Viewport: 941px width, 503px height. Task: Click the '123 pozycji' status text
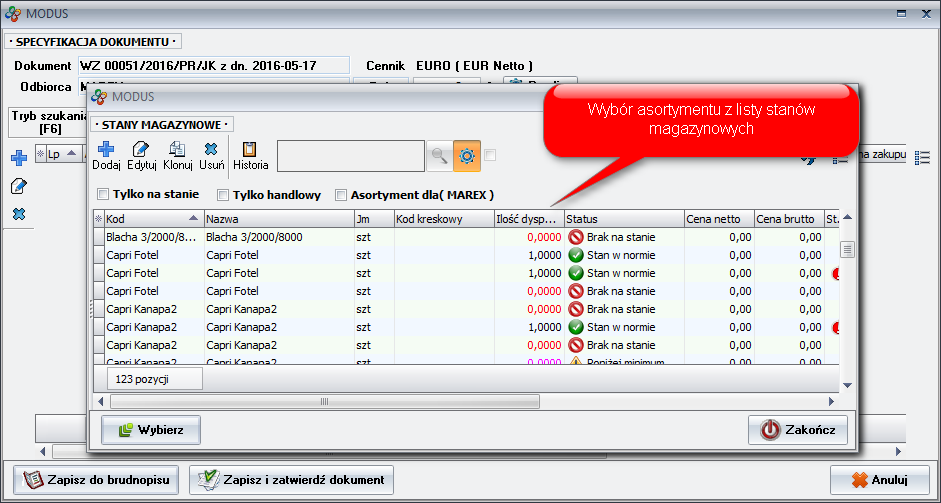pyautogui.click(x=142, y=379)
